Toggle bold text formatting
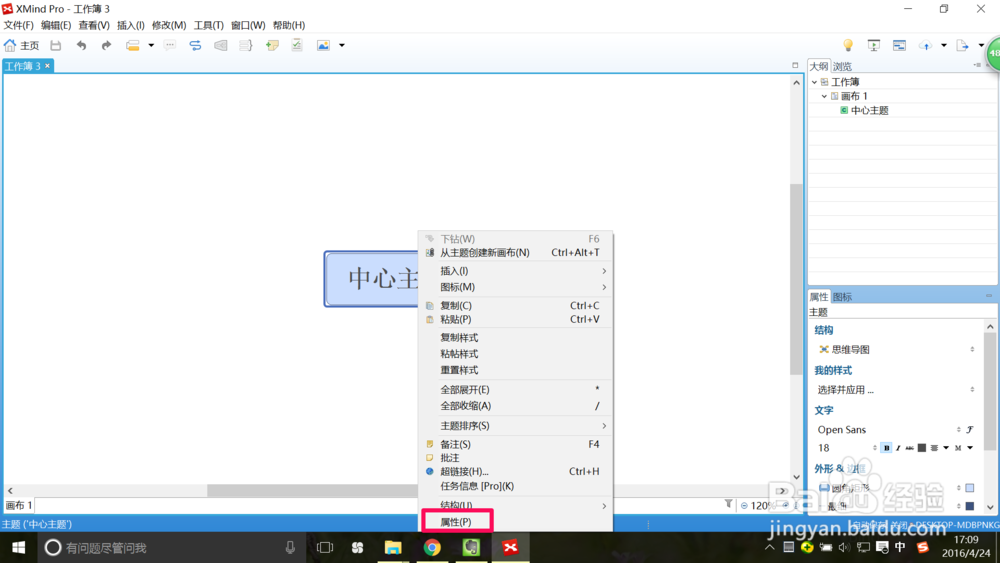 tap(886, 448)
